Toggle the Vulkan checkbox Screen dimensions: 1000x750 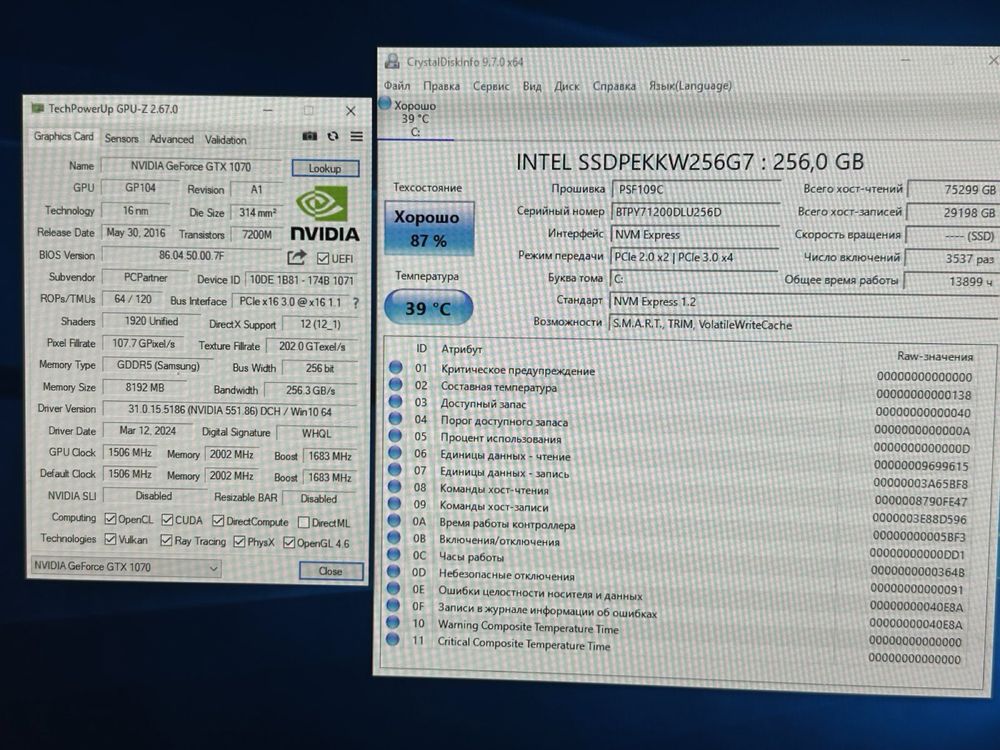click(x=110, y=540)
